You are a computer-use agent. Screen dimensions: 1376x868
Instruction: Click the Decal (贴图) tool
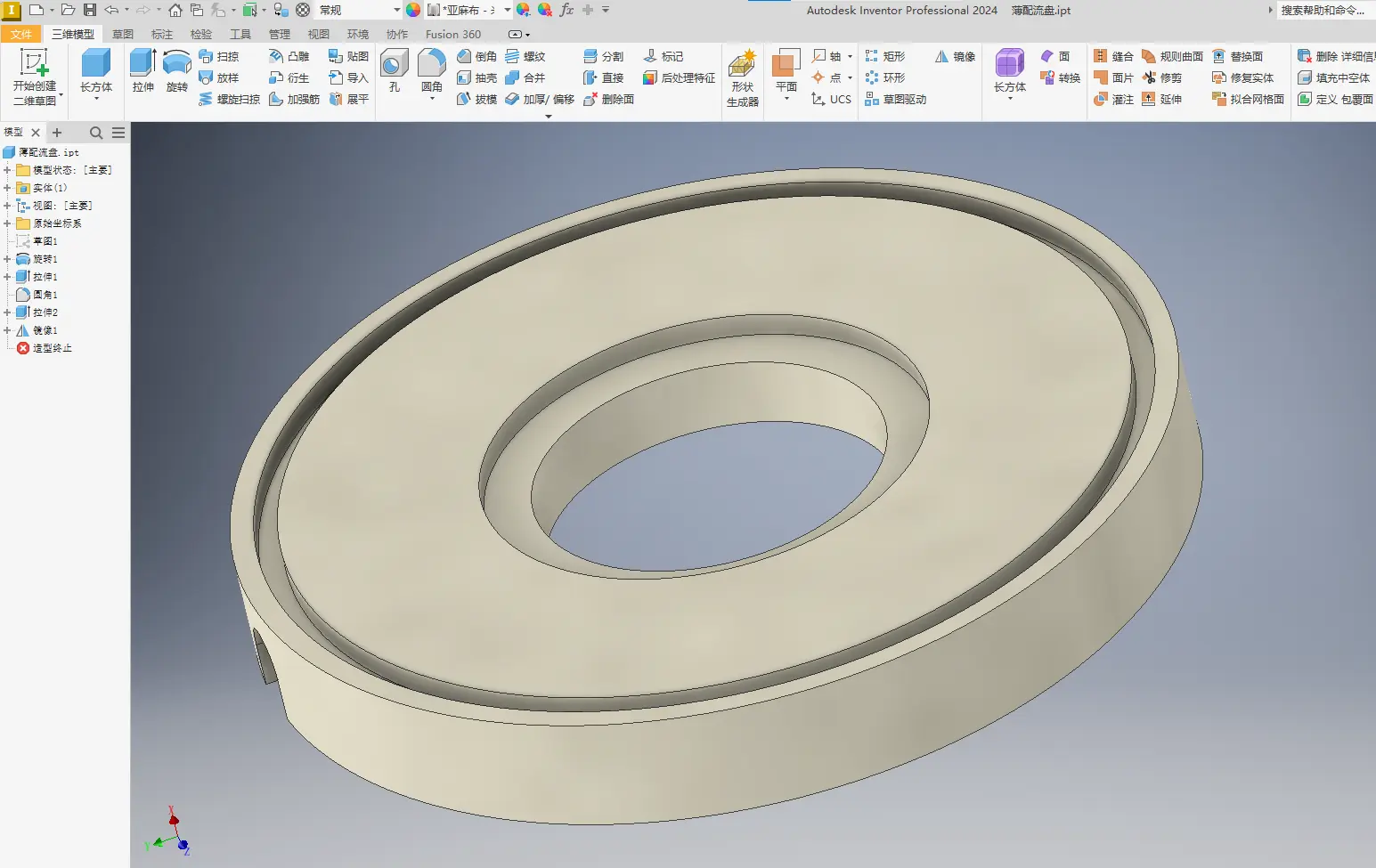pyautogui.click(x=348, y=56)
